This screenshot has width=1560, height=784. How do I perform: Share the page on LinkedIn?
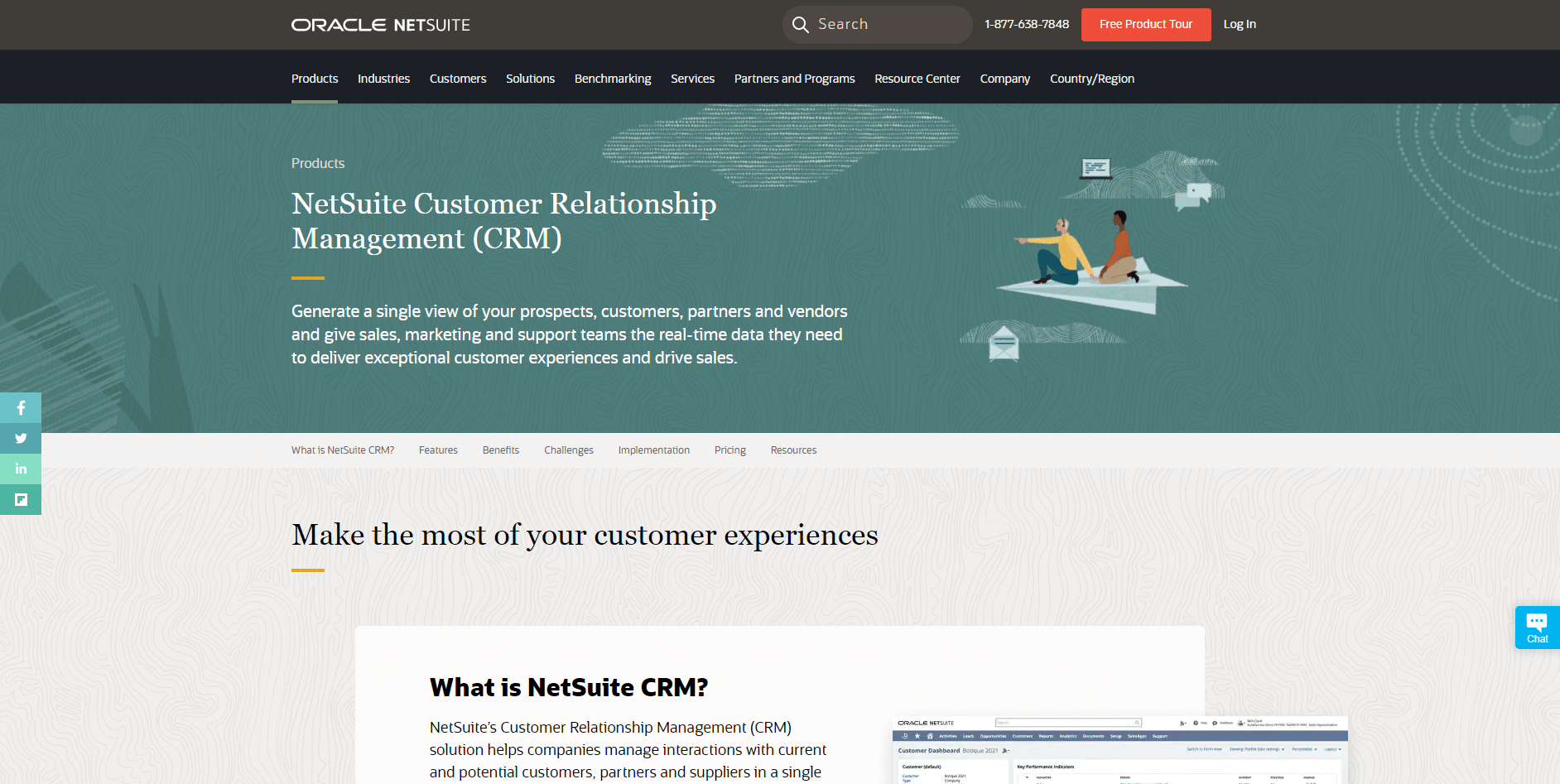click(21, 469)
